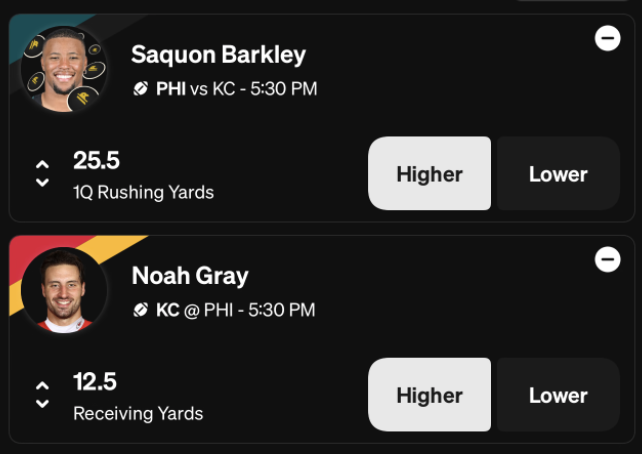
Task: Click football icon beside KC @ PHI
Action: [140, 309]
